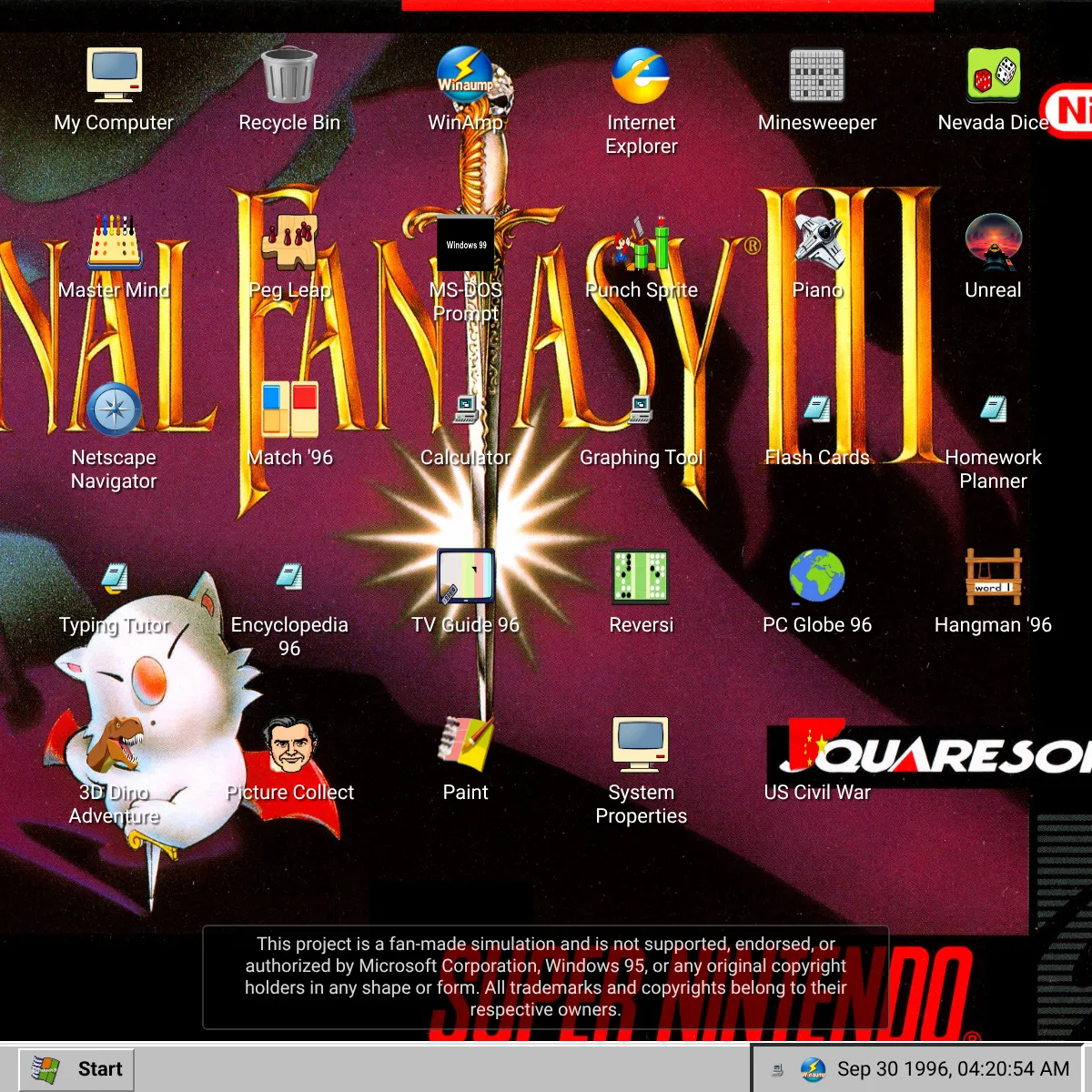Open the Peg Leap puzzle icon
The width and height of the screenshot is (1092, 1092).
pos(289,243)
